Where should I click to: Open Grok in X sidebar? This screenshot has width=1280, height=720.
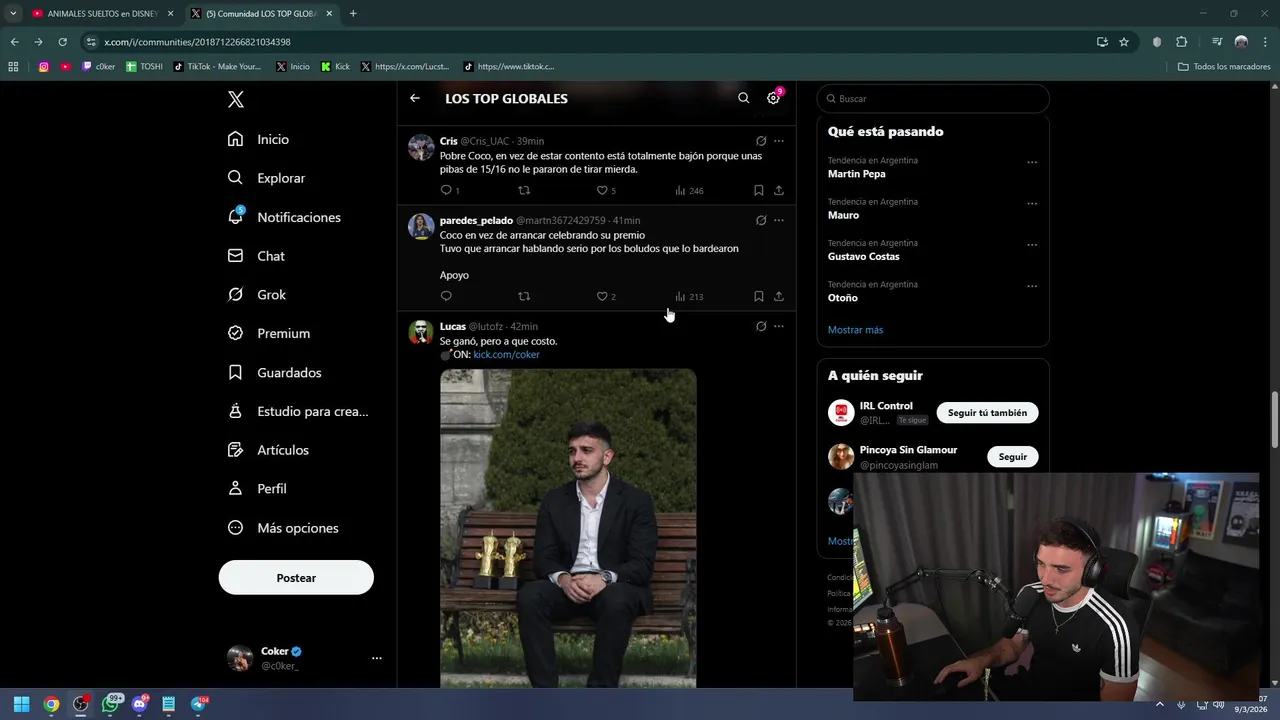pos(257,295)
